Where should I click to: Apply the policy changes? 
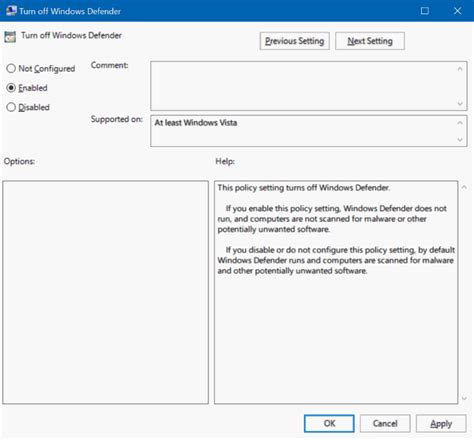point(441,424)
